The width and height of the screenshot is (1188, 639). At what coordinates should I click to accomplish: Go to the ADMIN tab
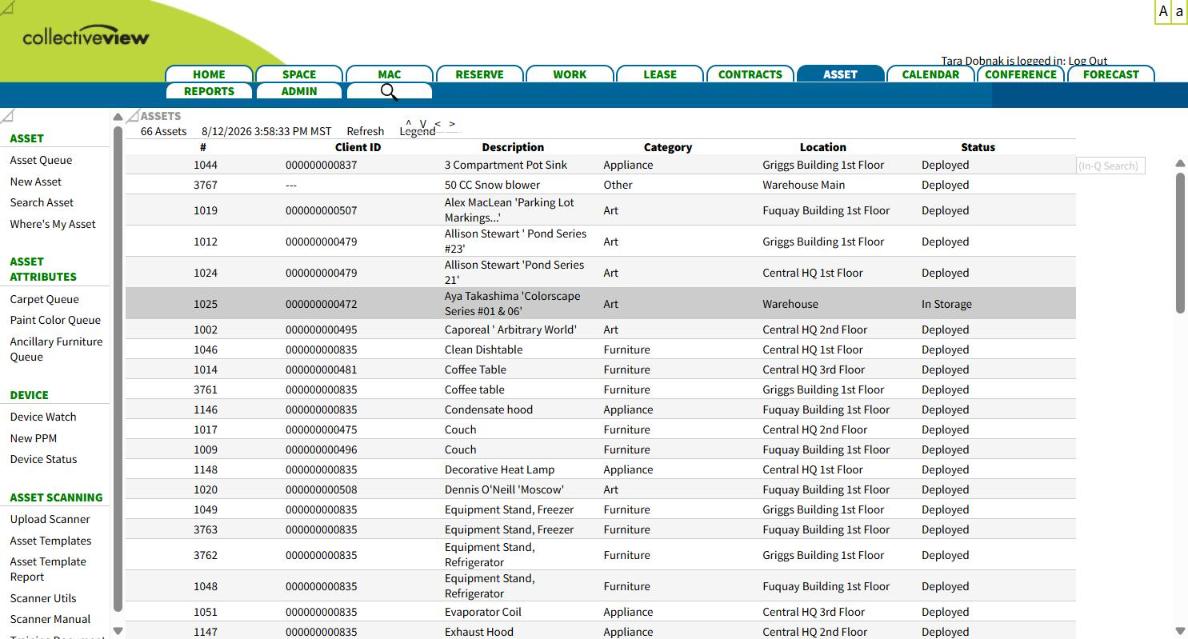click(299, 91)
